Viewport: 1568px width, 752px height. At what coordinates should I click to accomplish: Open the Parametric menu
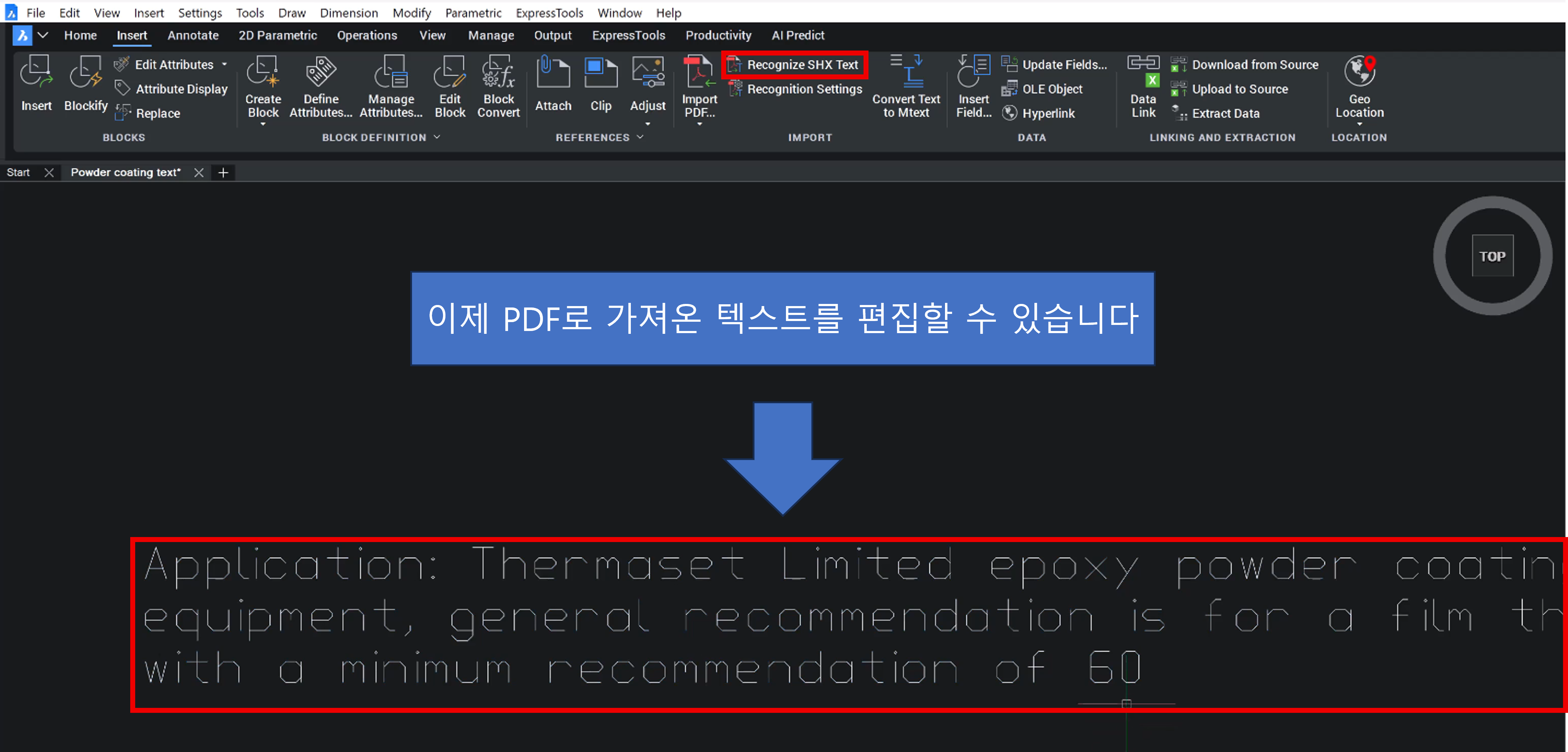pyautogui.click(x=474, y=12)
